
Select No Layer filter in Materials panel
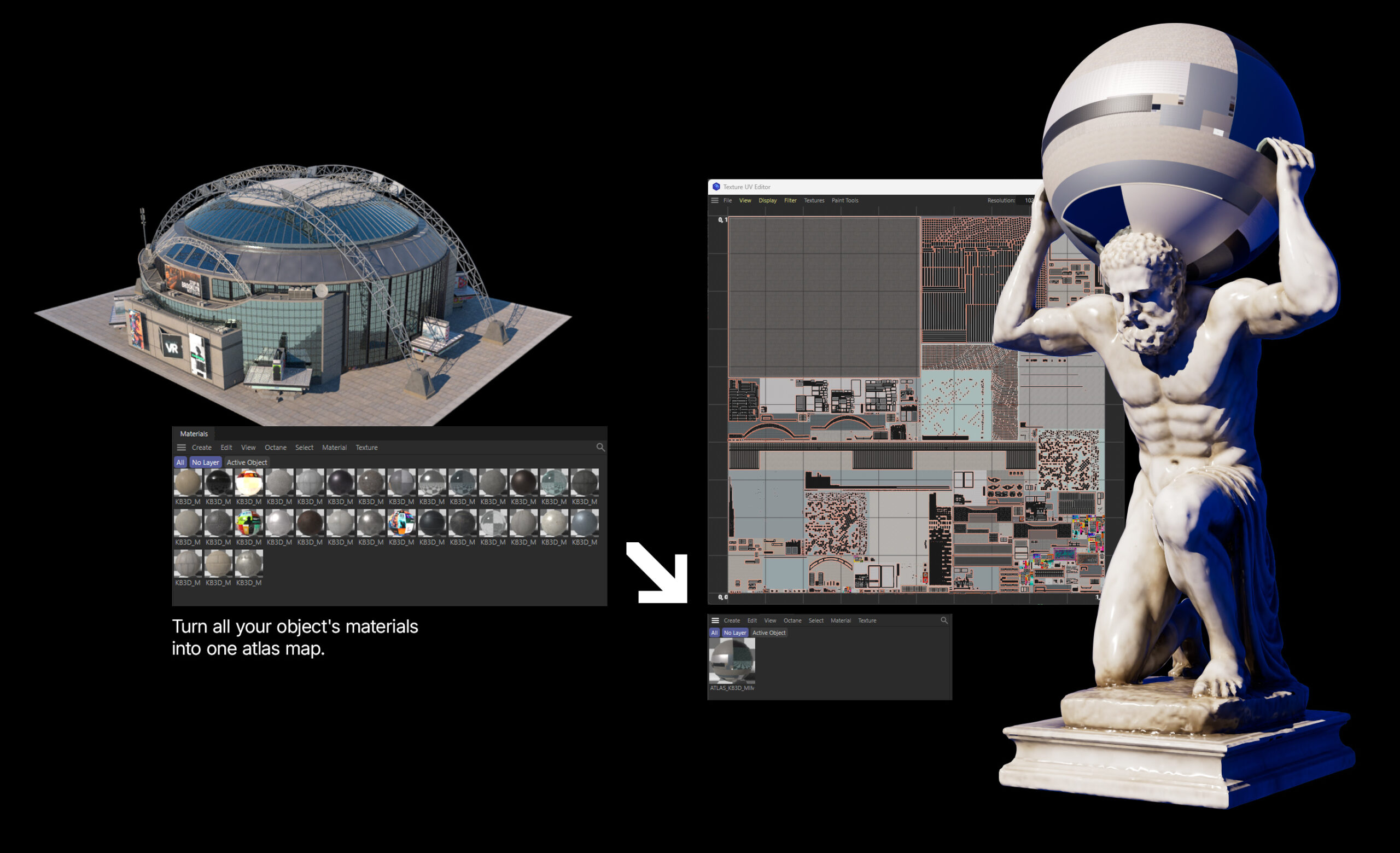click(205, 462)
